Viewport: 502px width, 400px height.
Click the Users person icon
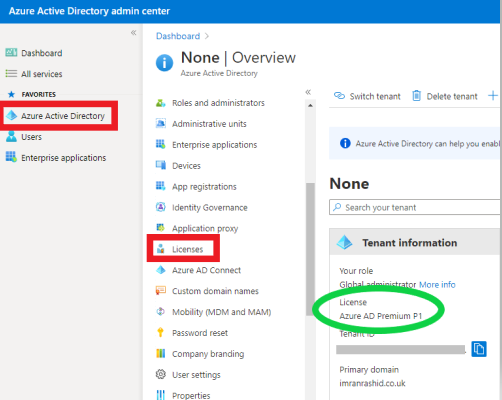click(x=11, y=136)
